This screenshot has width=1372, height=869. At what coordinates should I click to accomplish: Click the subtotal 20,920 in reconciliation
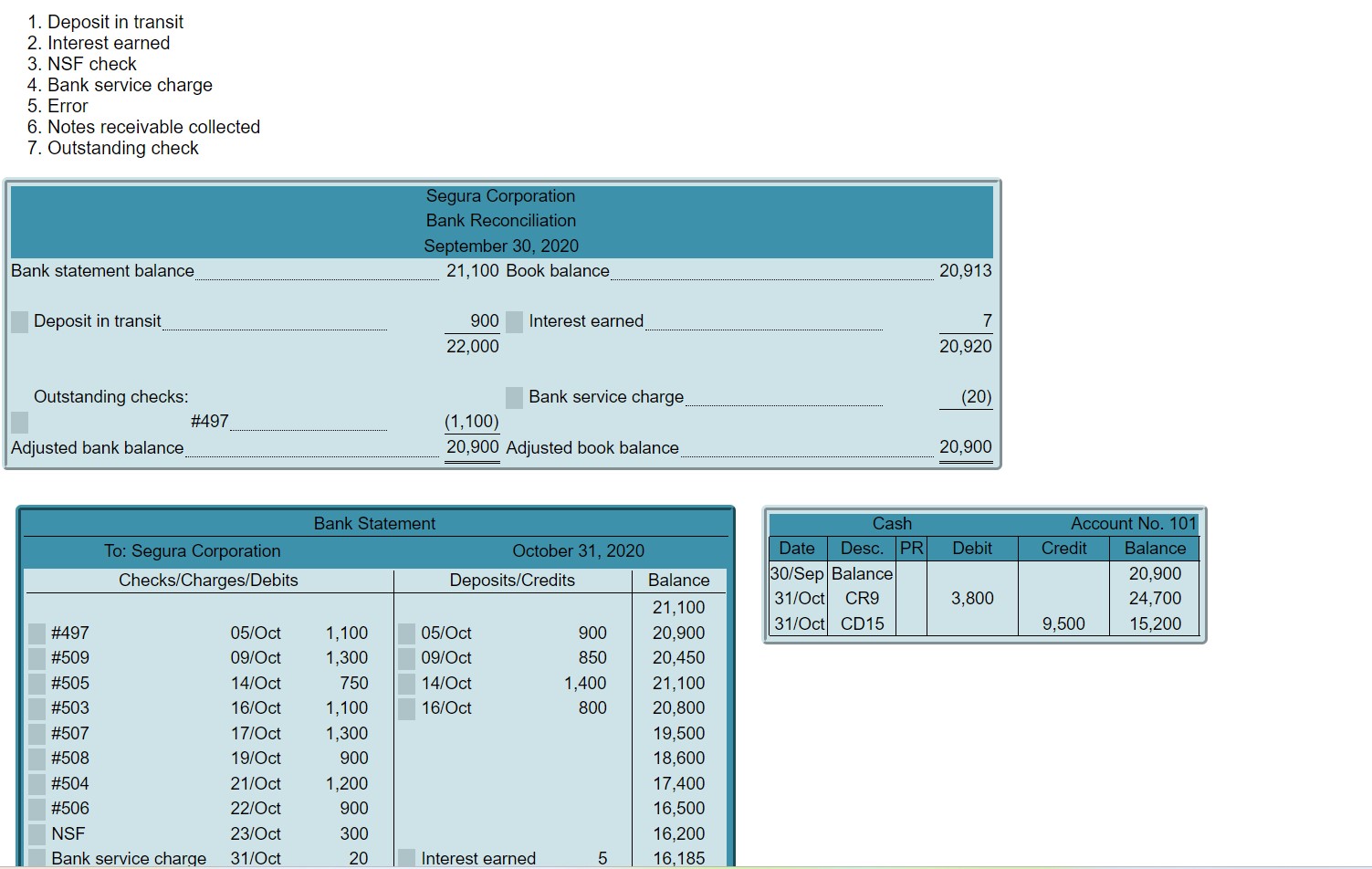[x=965, y=347]
